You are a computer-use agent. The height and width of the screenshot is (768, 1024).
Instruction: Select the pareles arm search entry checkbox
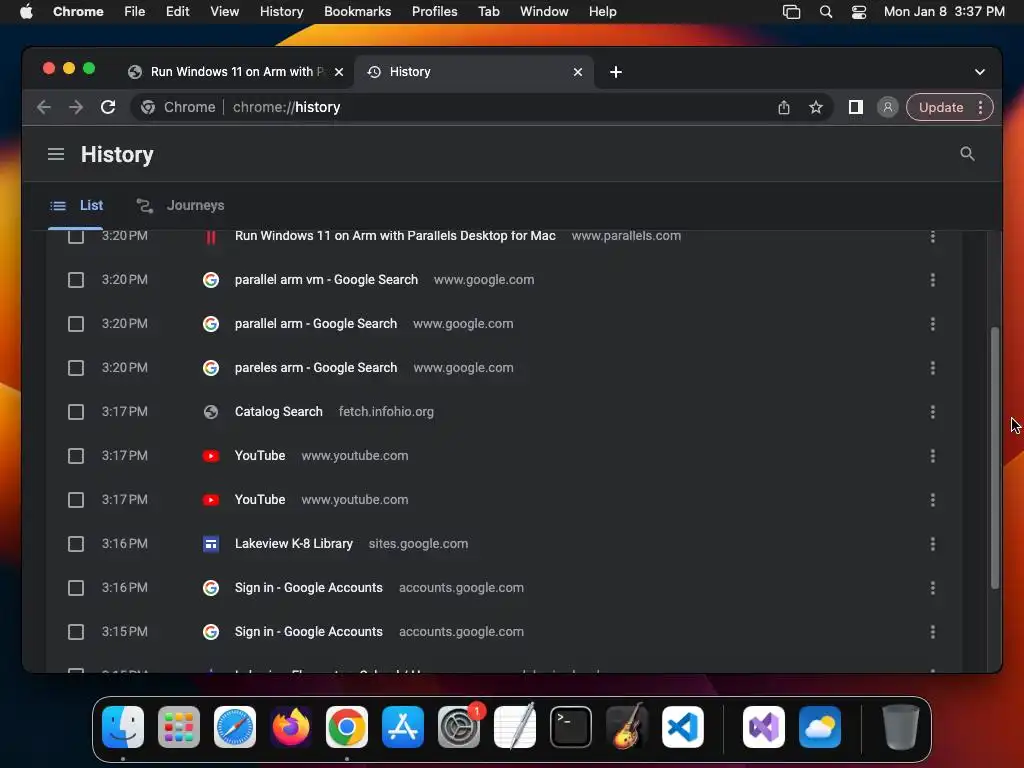[x=76, y=368]
